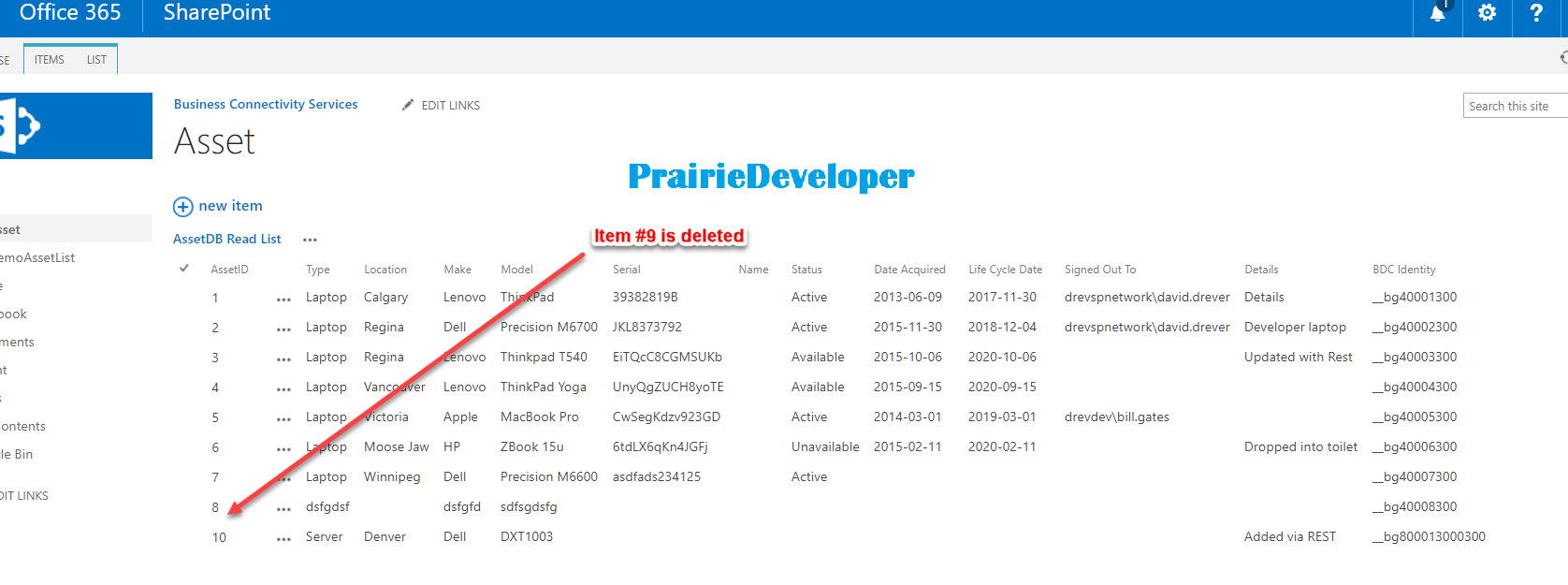Click the SharePoint site logo
The width and height of the screenshot is (1568, 585).
76,125
